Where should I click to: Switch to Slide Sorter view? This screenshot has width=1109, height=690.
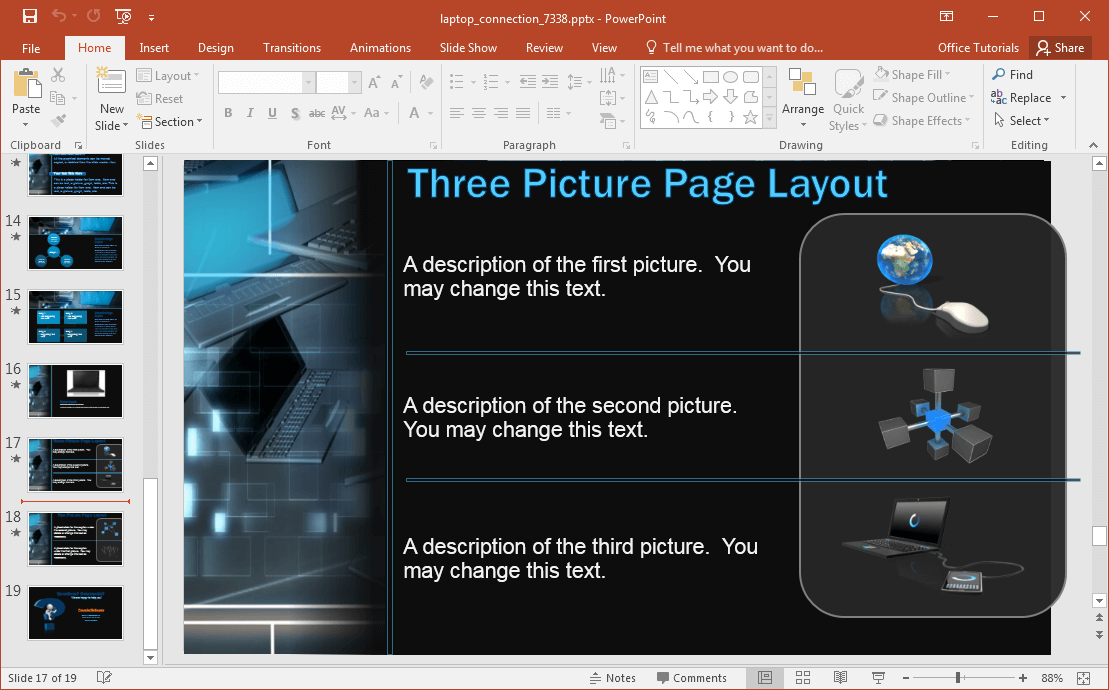(x=802, y=678)
